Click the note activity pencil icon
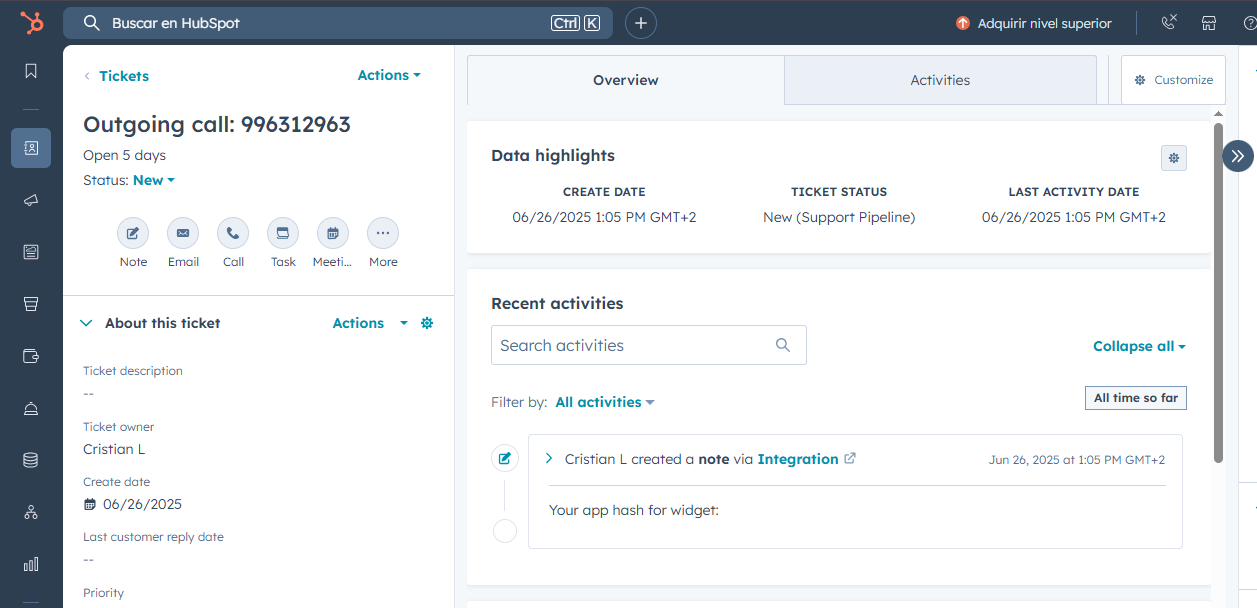This screenshot has height=608, width=1257. [505, 459]
